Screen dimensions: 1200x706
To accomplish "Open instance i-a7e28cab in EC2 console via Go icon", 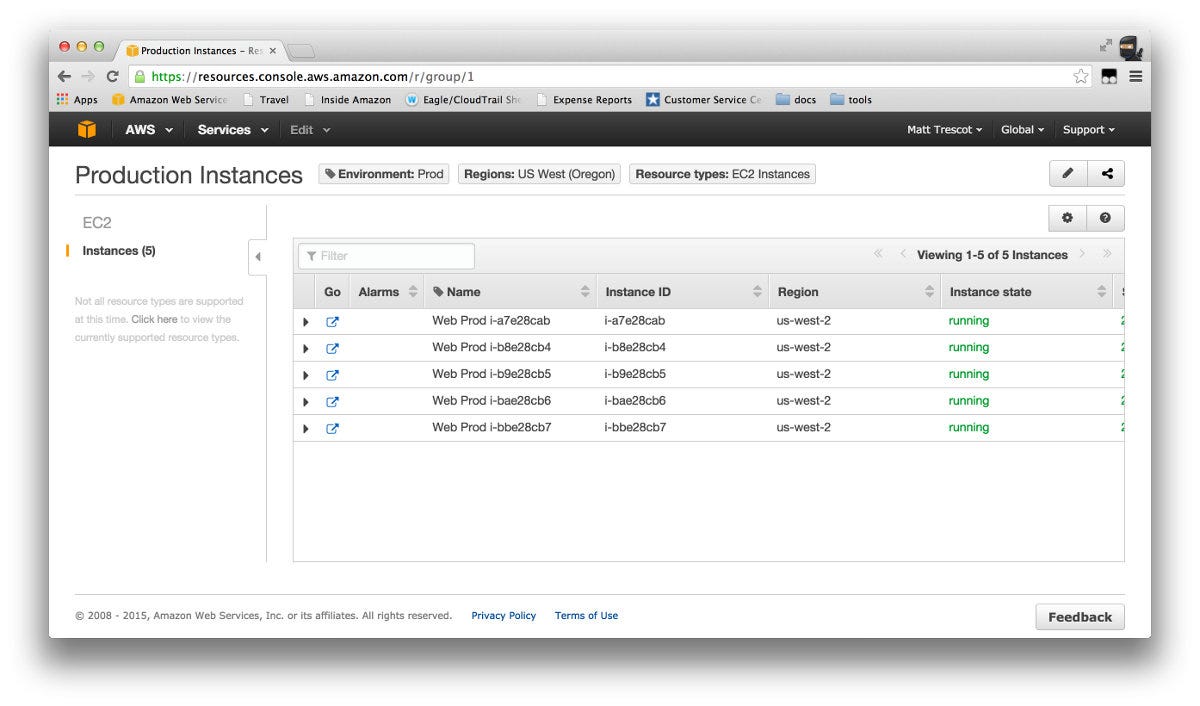I will 332,321.
